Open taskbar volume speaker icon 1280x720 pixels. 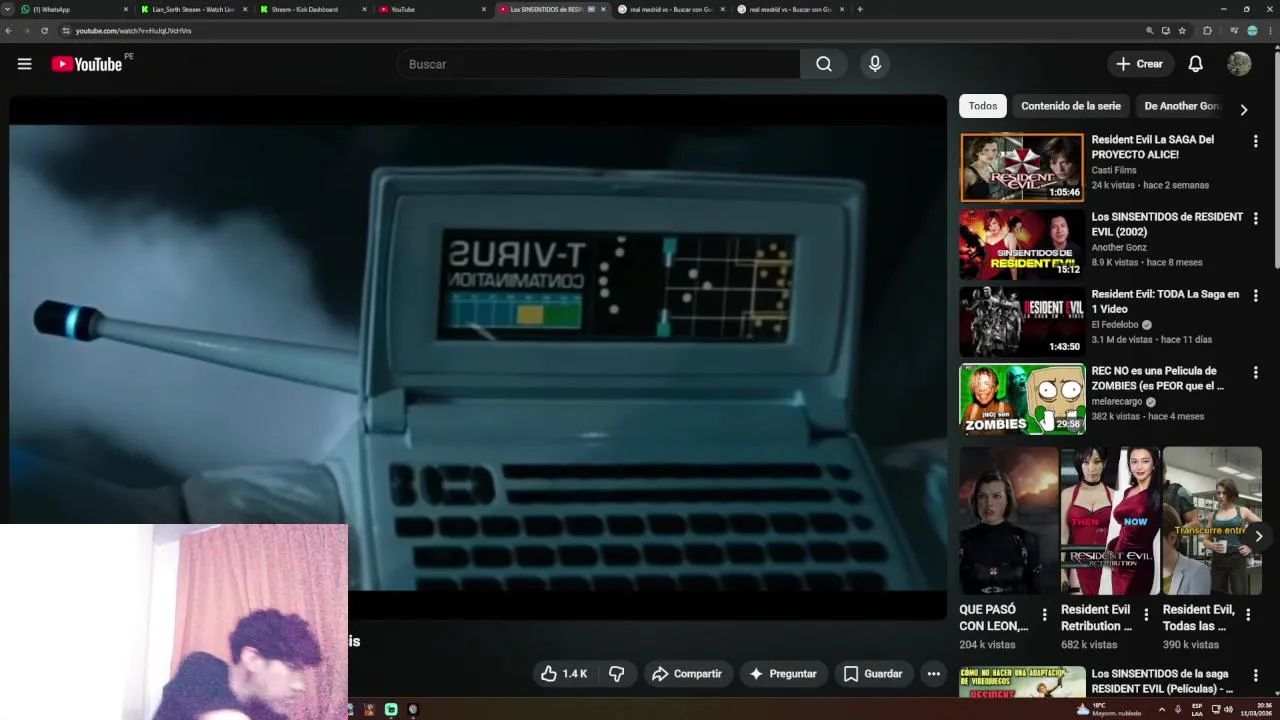(x=1228, y=709)
